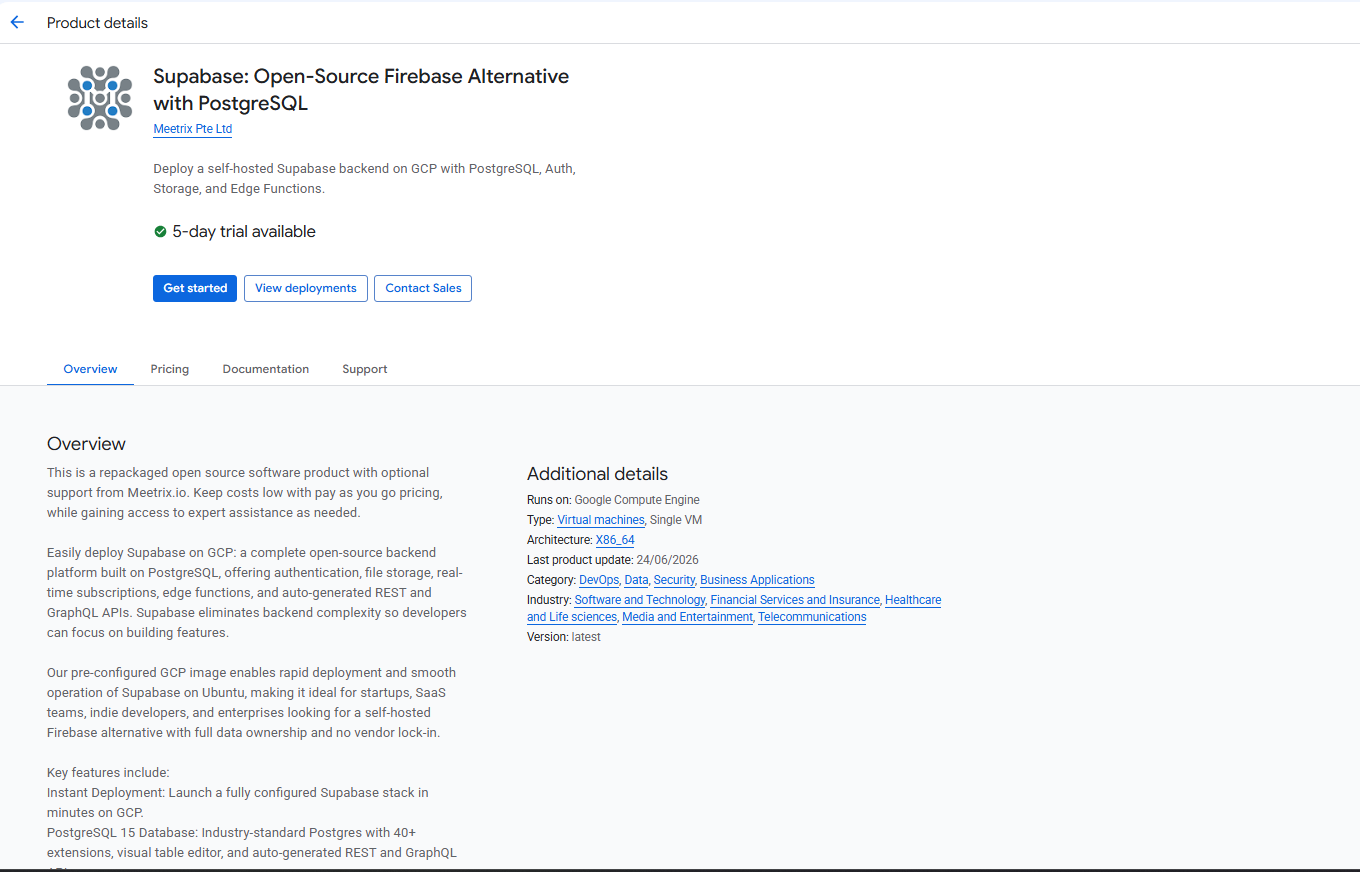Click the Supabase product logo
1360x872 pixels.
pos(100,98)
